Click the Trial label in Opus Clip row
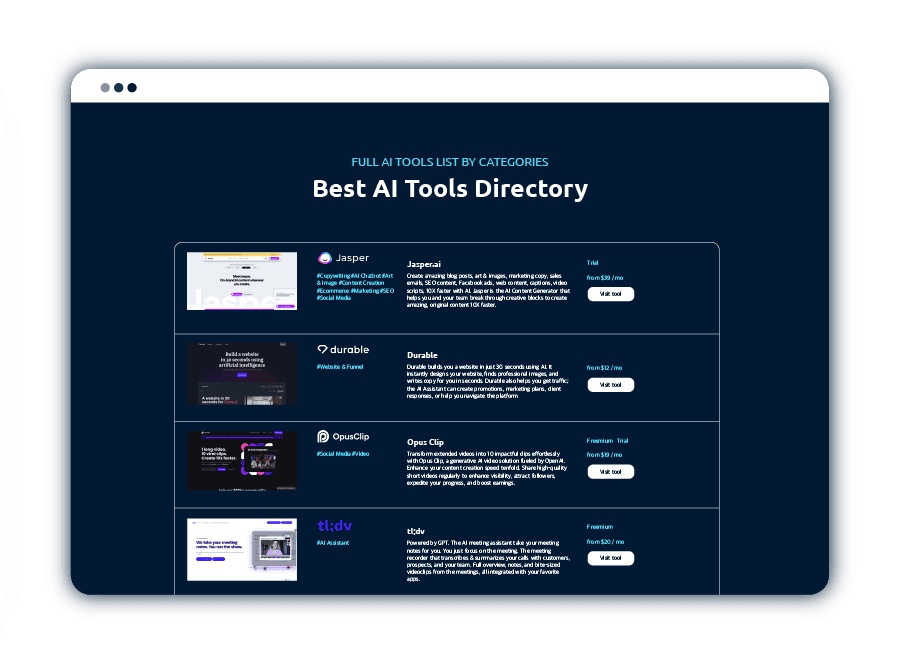 tap(622, 441)
